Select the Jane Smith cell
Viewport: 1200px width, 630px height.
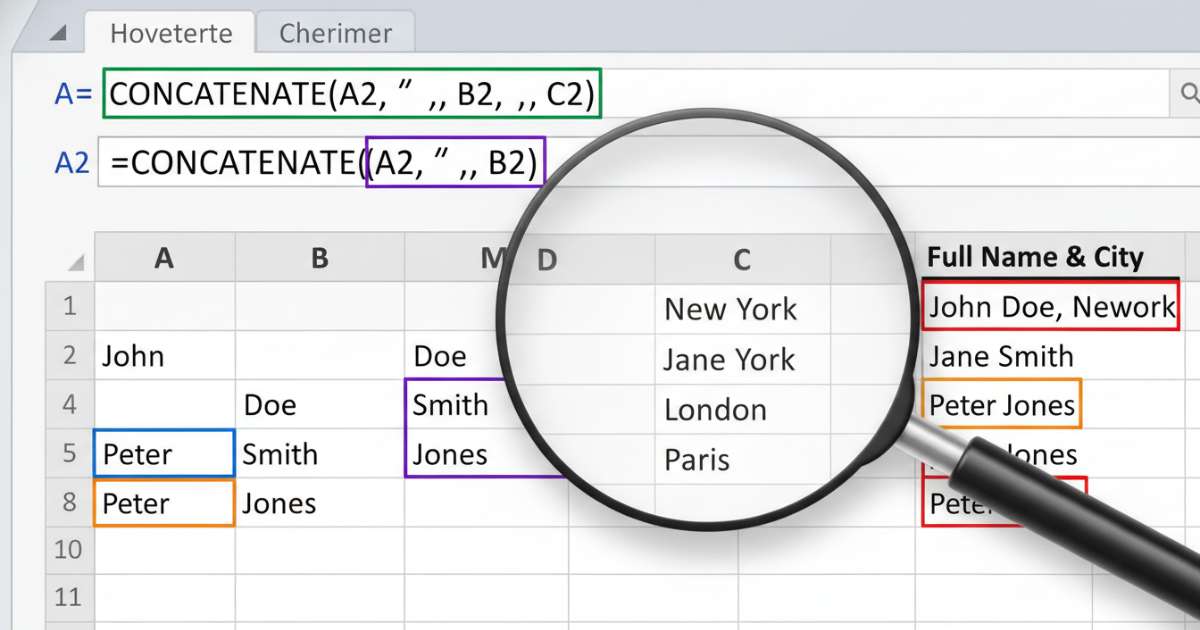coord(1000,357)
